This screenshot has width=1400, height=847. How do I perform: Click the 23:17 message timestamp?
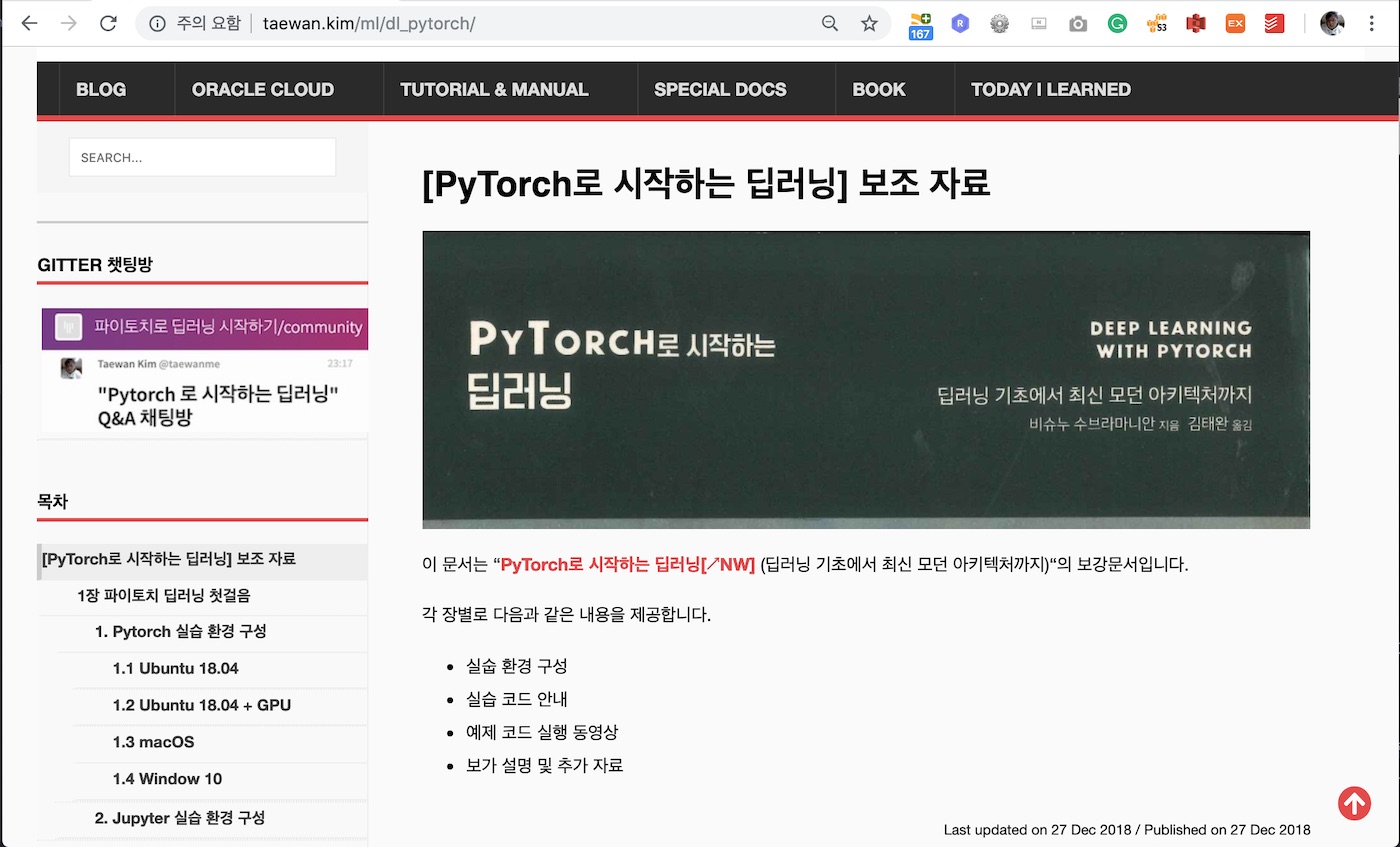(340, 364)
